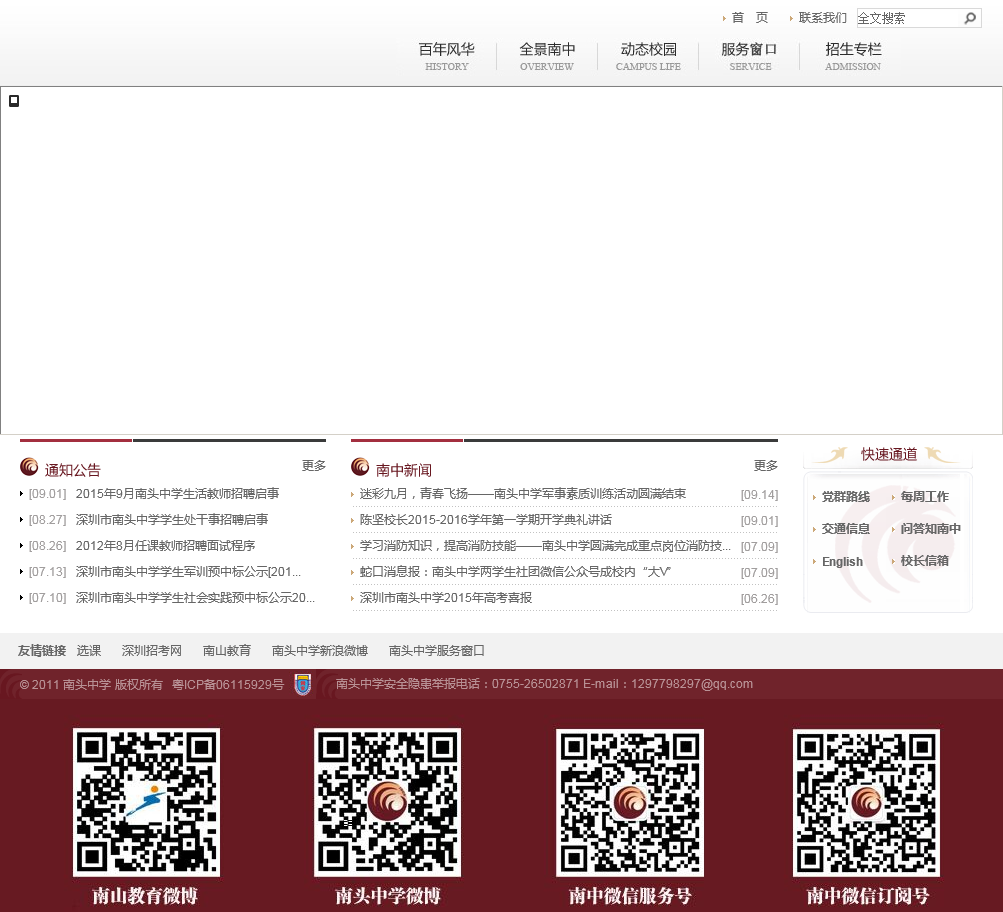Open the 每周工作 quick link
Image resolution: width=1003 pixels, height=912 pixels.
tap(924, 497)
